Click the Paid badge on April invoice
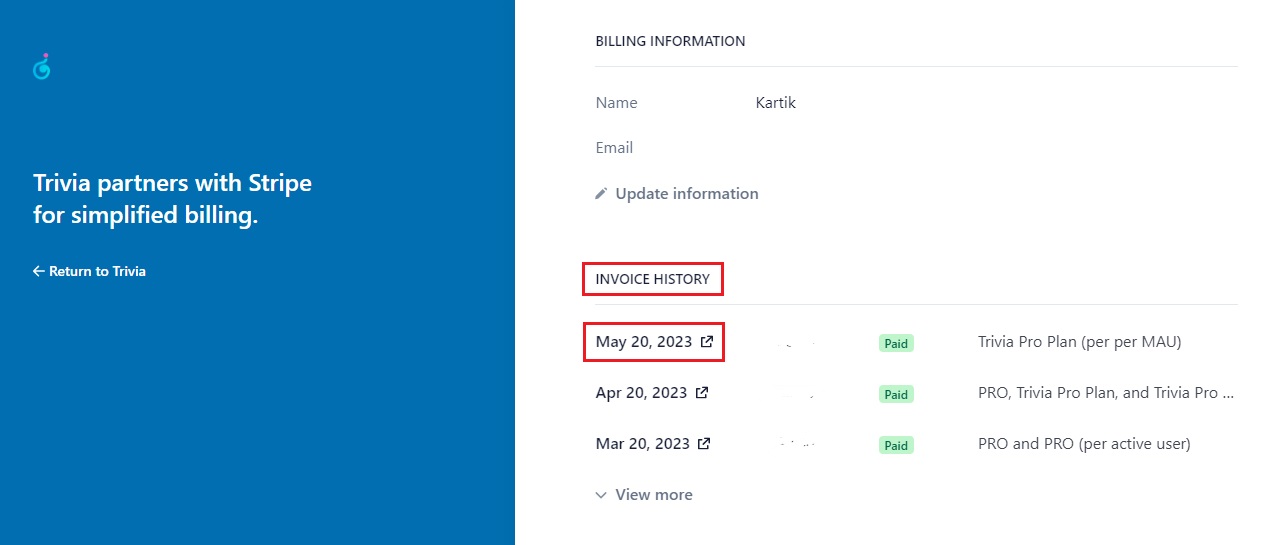Screen dimensions: 1279x545 (x=896, y=394)
